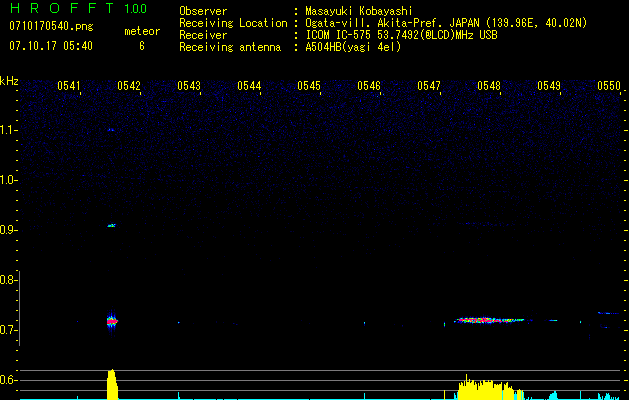
Task: Click the 1.1 kHz axis label
Action: [9, 130]
